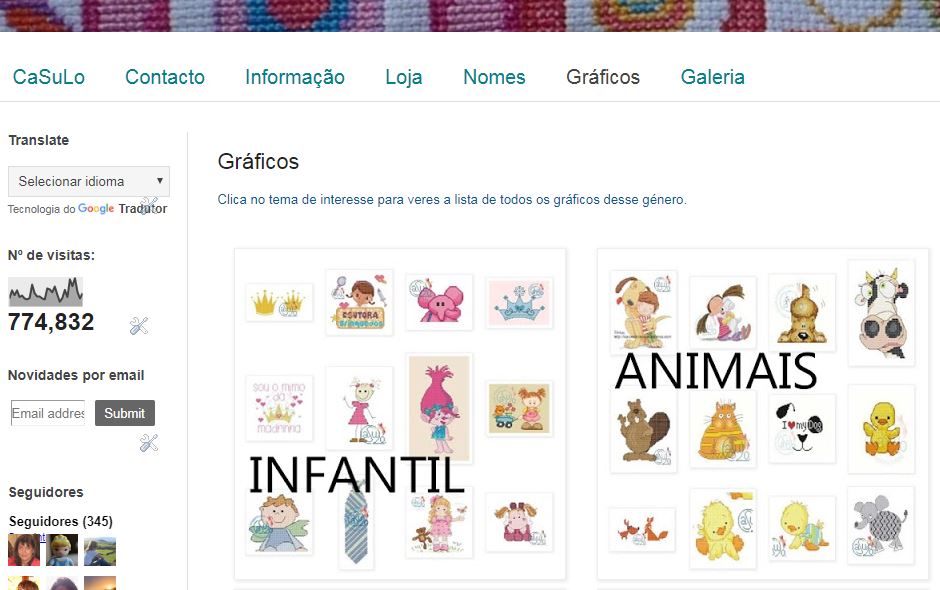
Task: Open the Selecionar idioma dropdown
Action: (89, 181)
